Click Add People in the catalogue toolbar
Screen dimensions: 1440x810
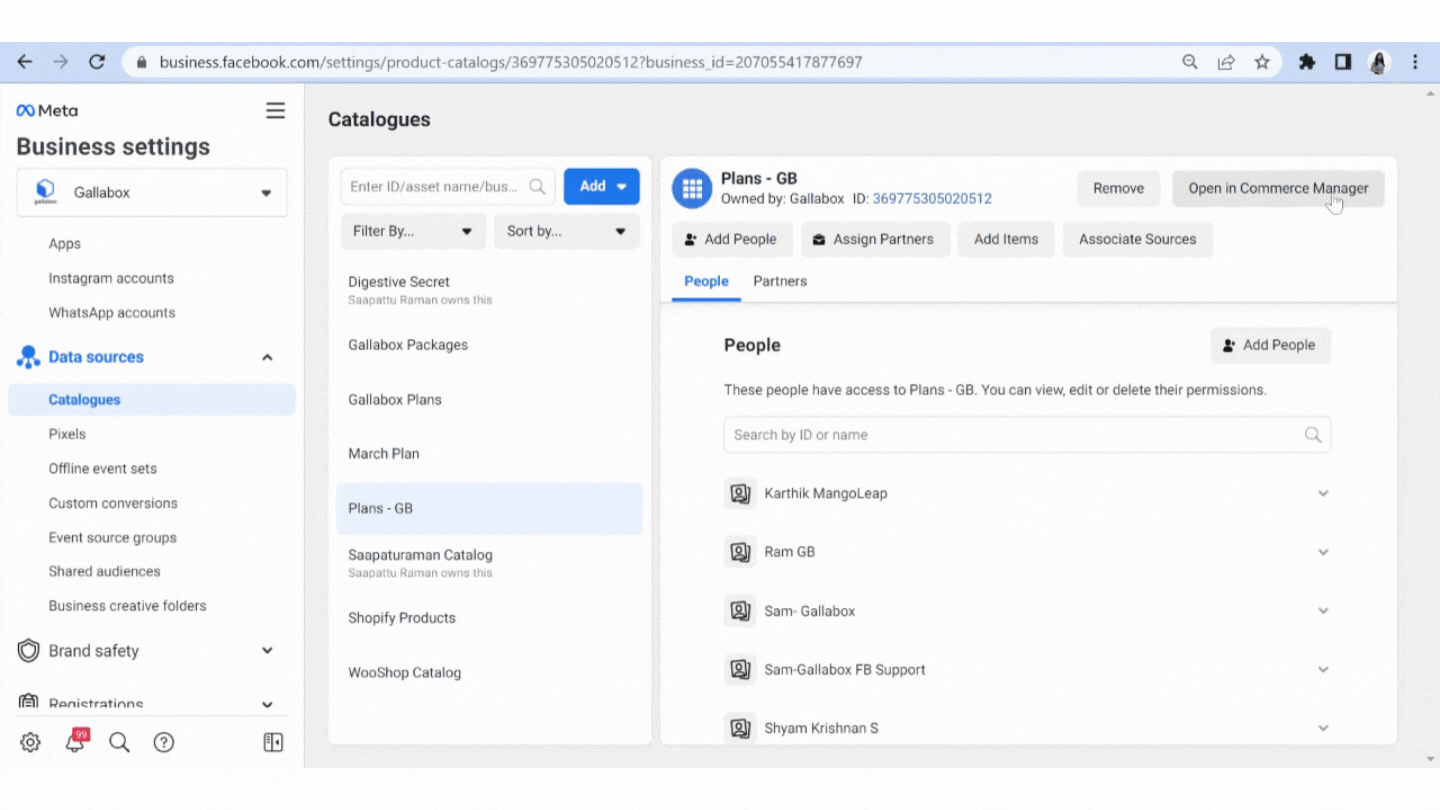click(x=732, y=239)
